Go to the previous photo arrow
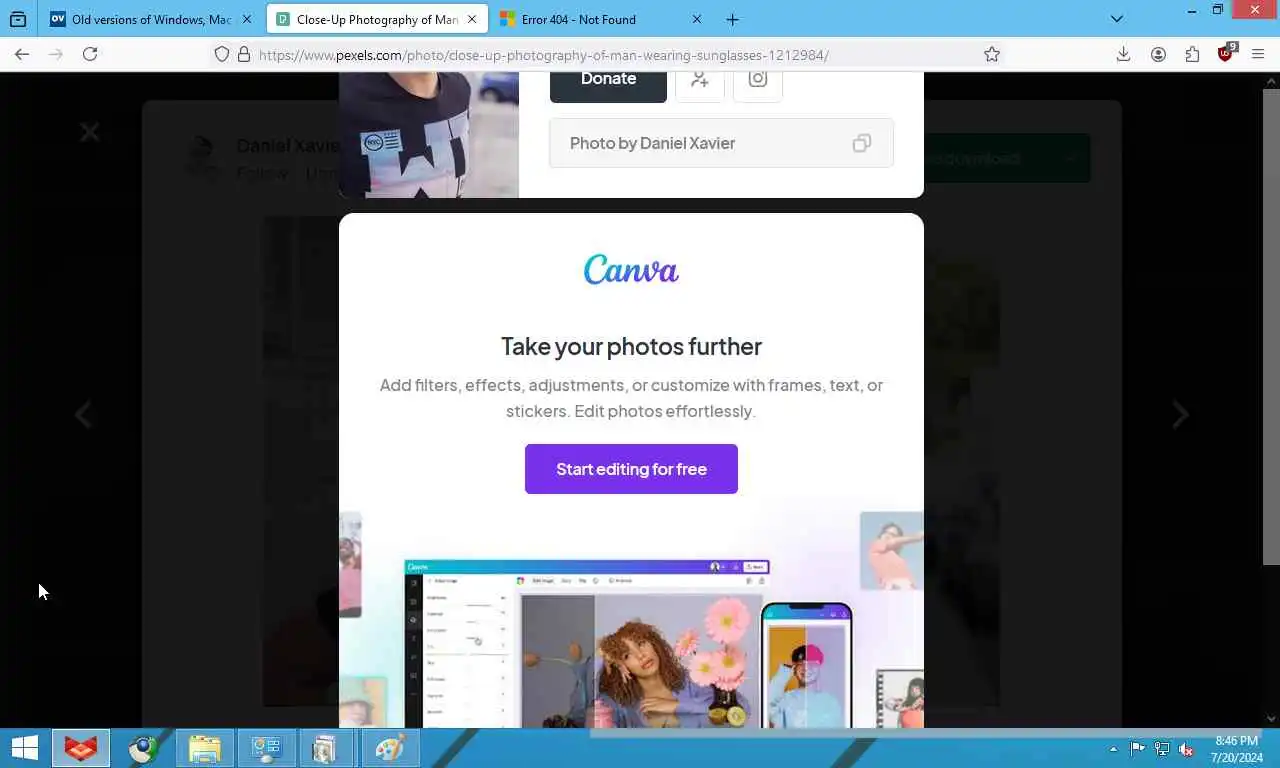The image size is (1280, 768). [x=83, y=414]
